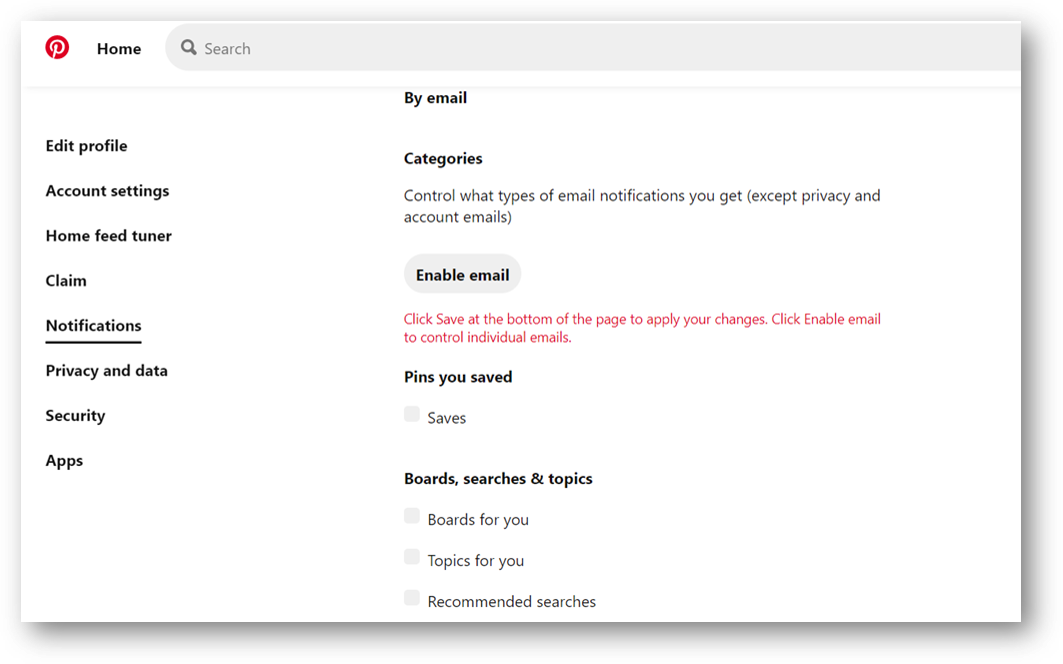The width and height of the screenshot is (1063, 664).
Task: Focus the Search input field
Action: pyautogui.click(x=593, y=47)
